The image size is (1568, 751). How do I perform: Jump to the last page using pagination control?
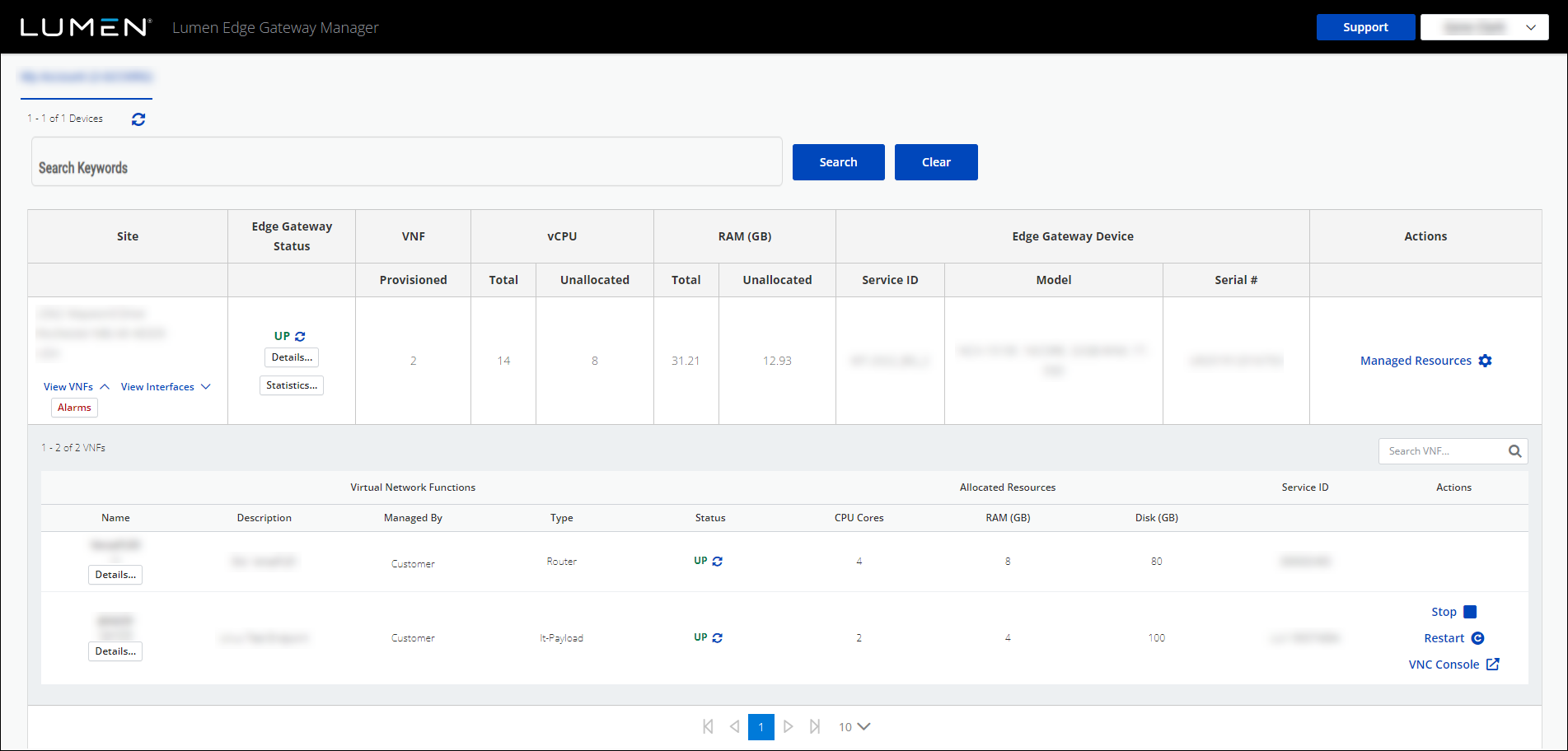tap(815, 726)
